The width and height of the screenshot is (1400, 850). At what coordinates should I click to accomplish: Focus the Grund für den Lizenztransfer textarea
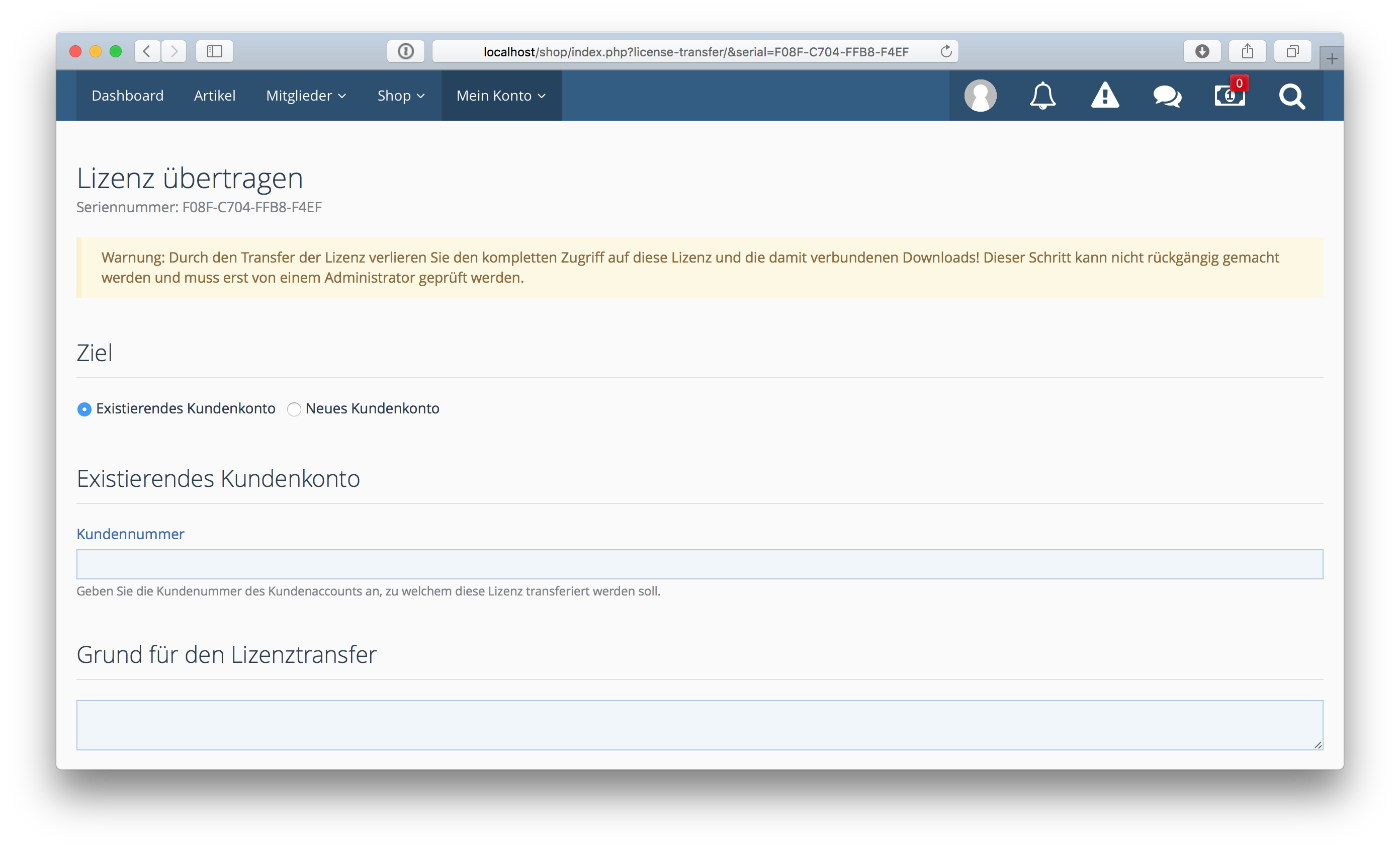tap(699, 724)
